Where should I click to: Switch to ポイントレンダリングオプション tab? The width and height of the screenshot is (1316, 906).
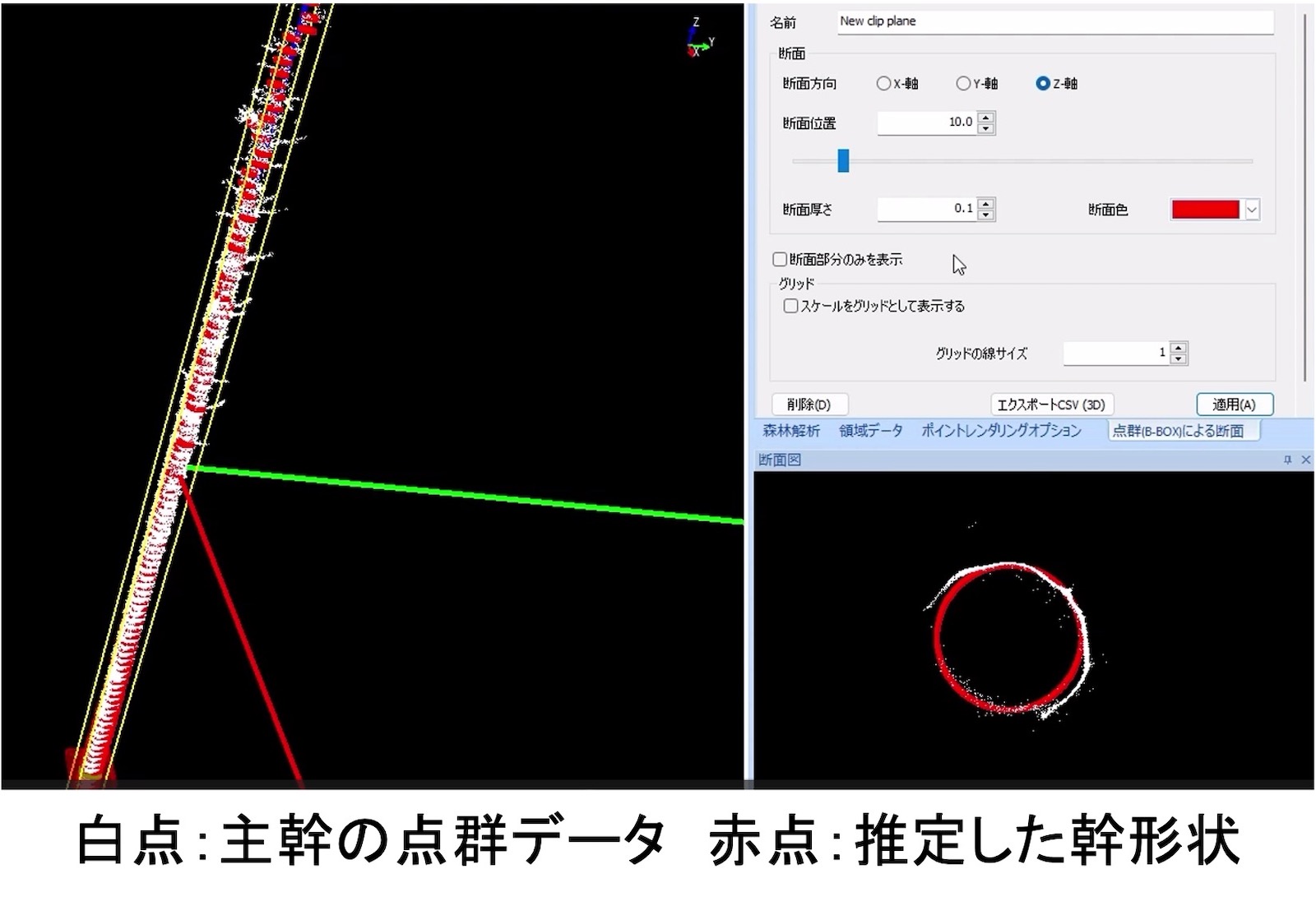point(1001,431)
